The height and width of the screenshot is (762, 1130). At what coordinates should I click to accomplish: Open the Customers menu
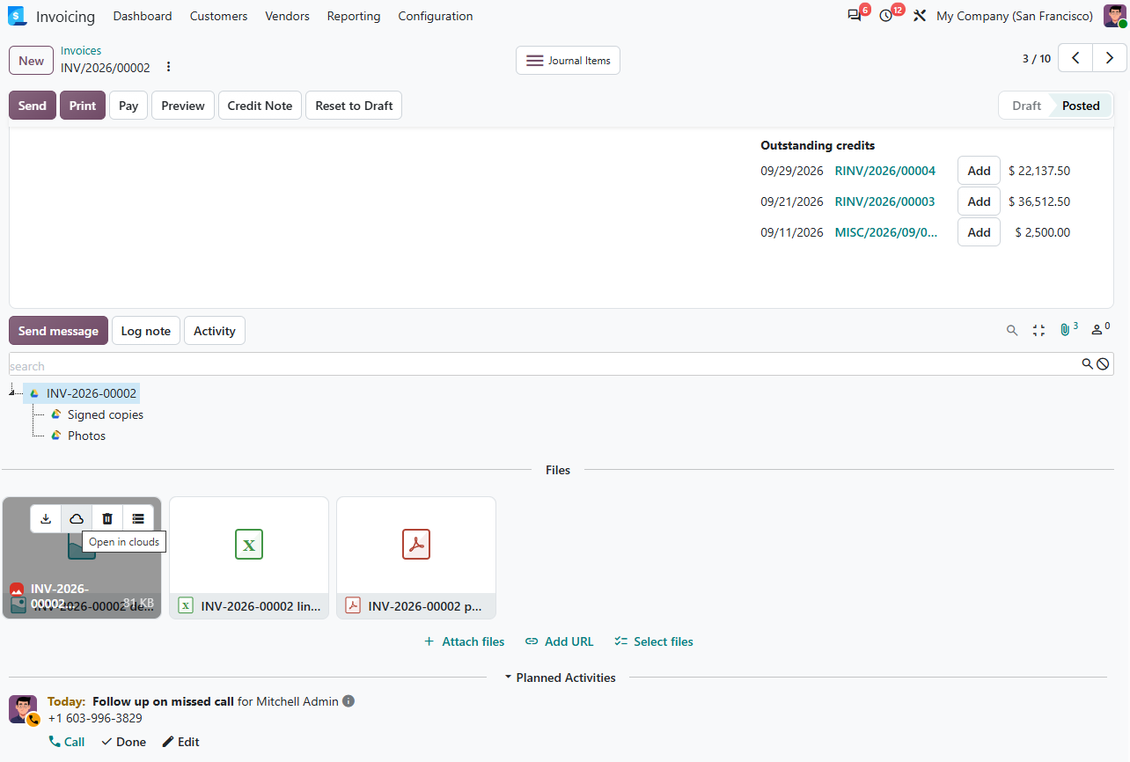(218, 16)
